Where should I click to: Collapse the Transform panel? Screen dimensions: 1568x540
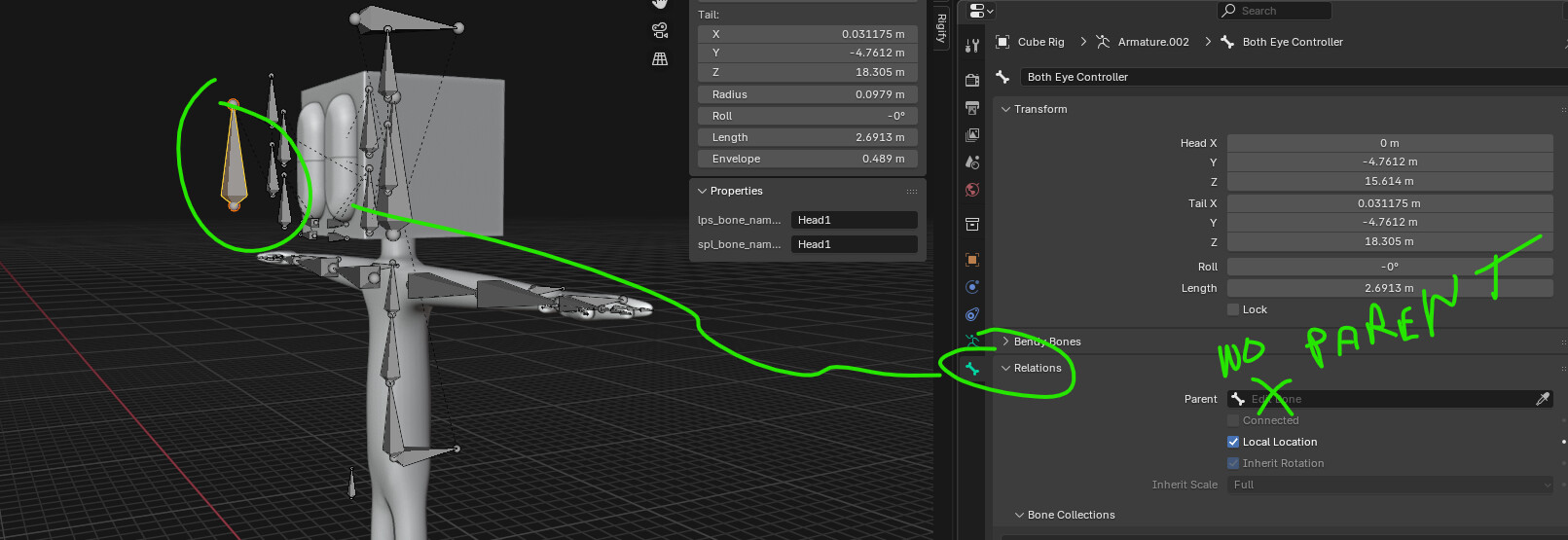pyautogui.click(x=1005, y=109)
